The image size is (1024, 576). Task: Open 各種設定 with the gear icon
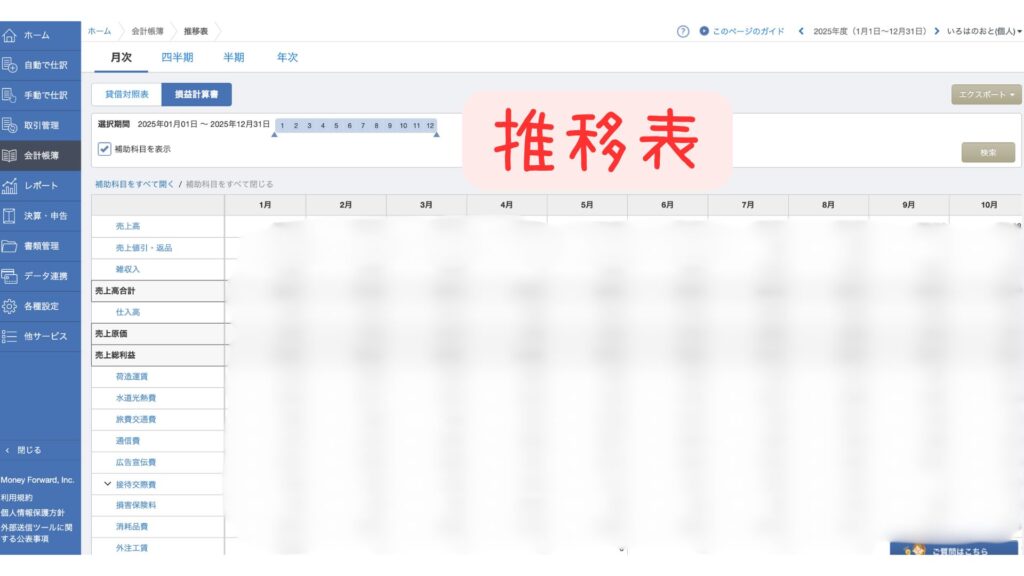[10, 306]
